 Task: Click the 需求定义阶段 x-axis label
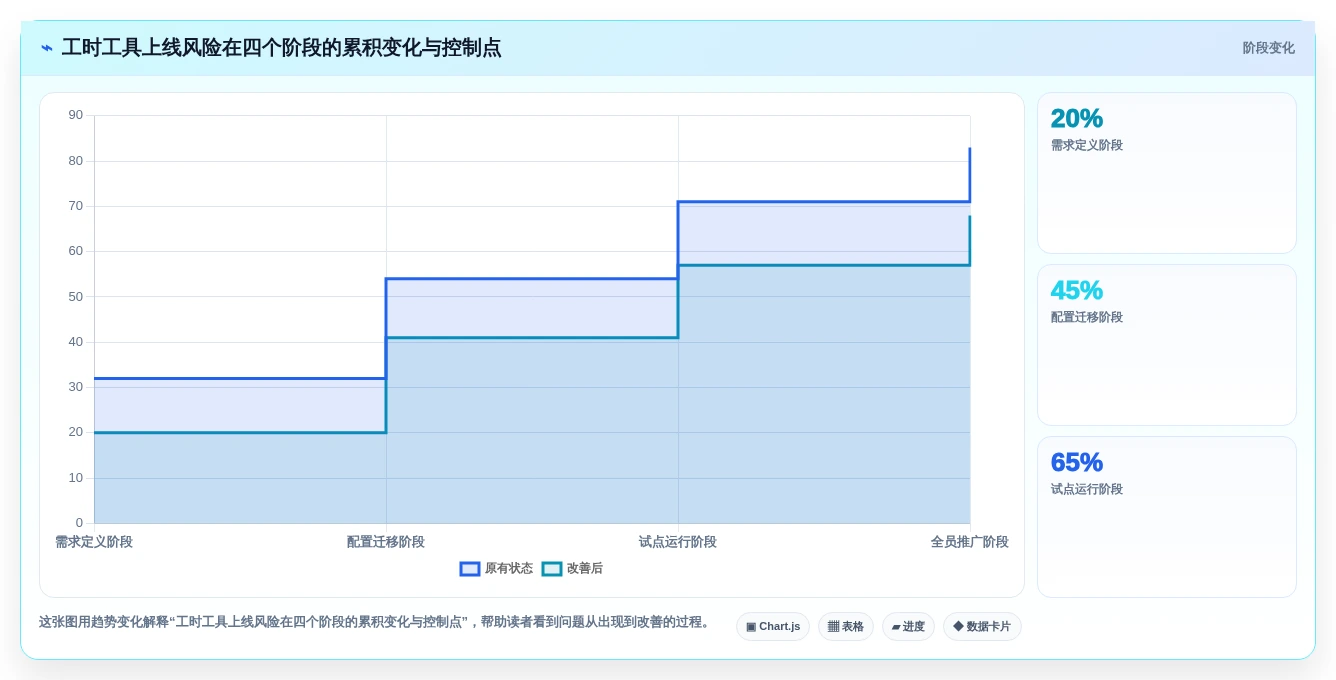coord(94,542)
